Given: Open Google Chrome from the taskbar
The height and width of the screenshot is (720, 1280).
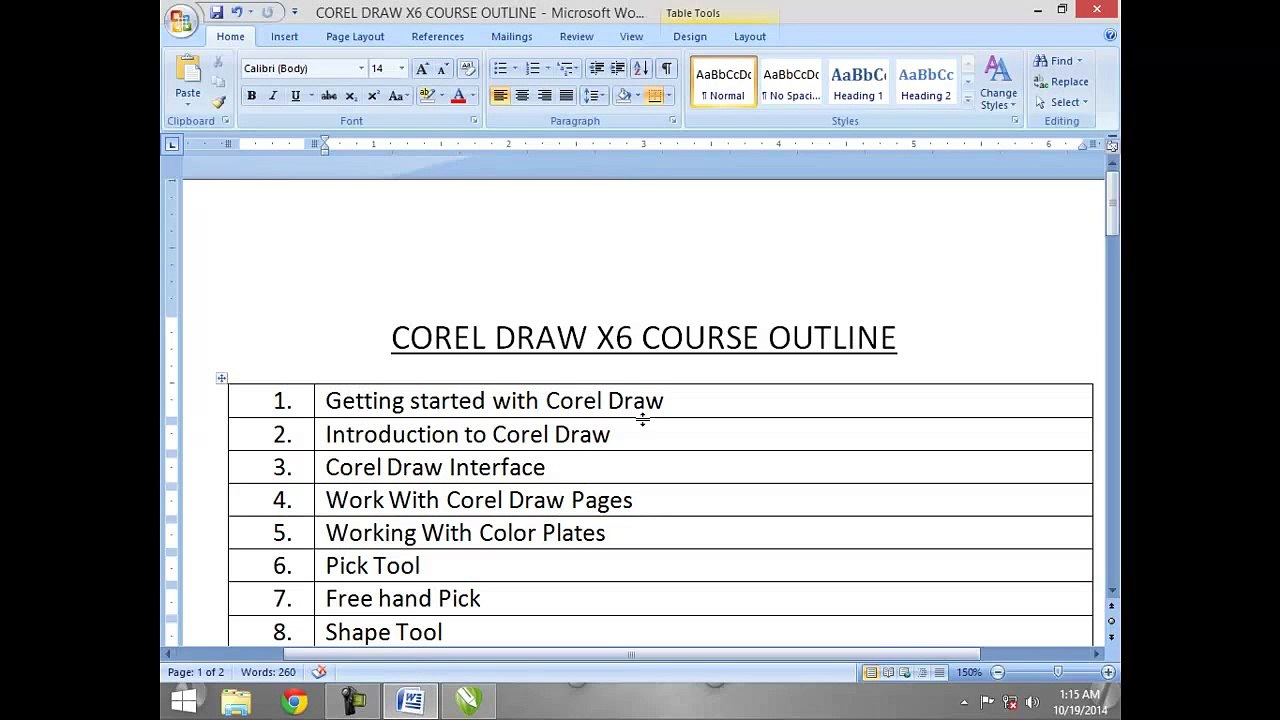Looking at the screenshot, I should click(294, 701).
